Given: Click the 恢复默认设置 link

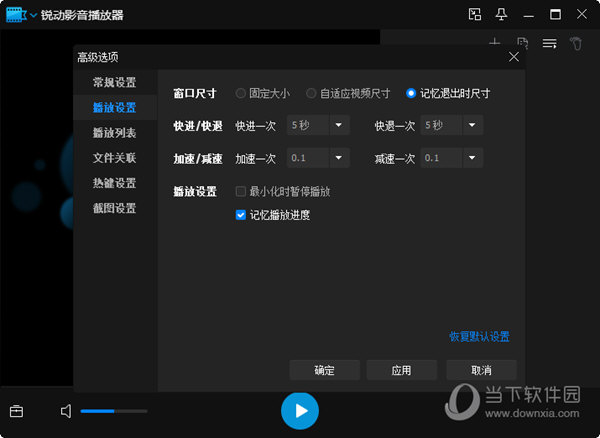Looking at the screenshot, I should point(479,337).
